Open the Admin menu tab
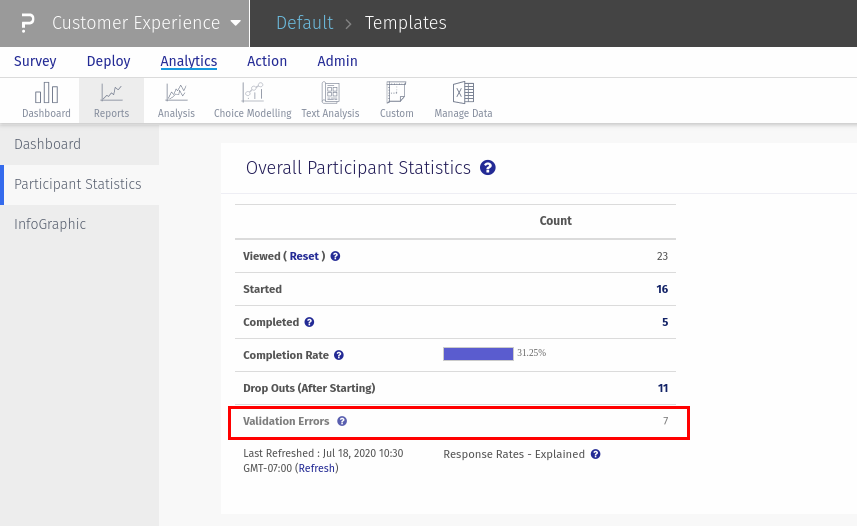Screen dimensions: 857x526 tap(337, 62)
